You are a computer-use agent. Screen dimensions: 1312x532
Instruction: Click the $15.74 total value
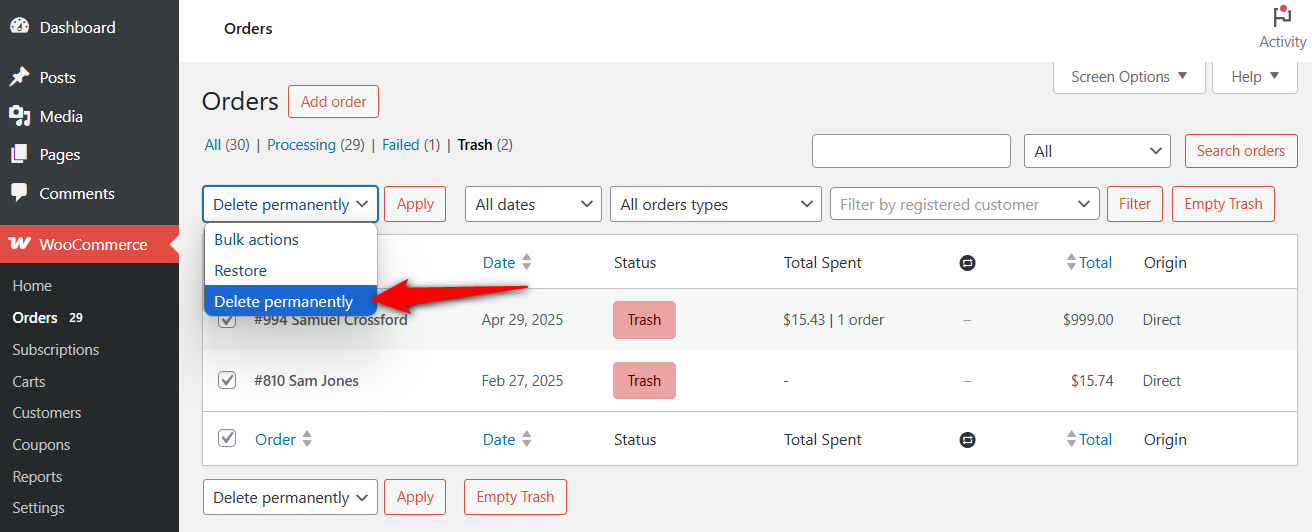[x=1092, y=381]
